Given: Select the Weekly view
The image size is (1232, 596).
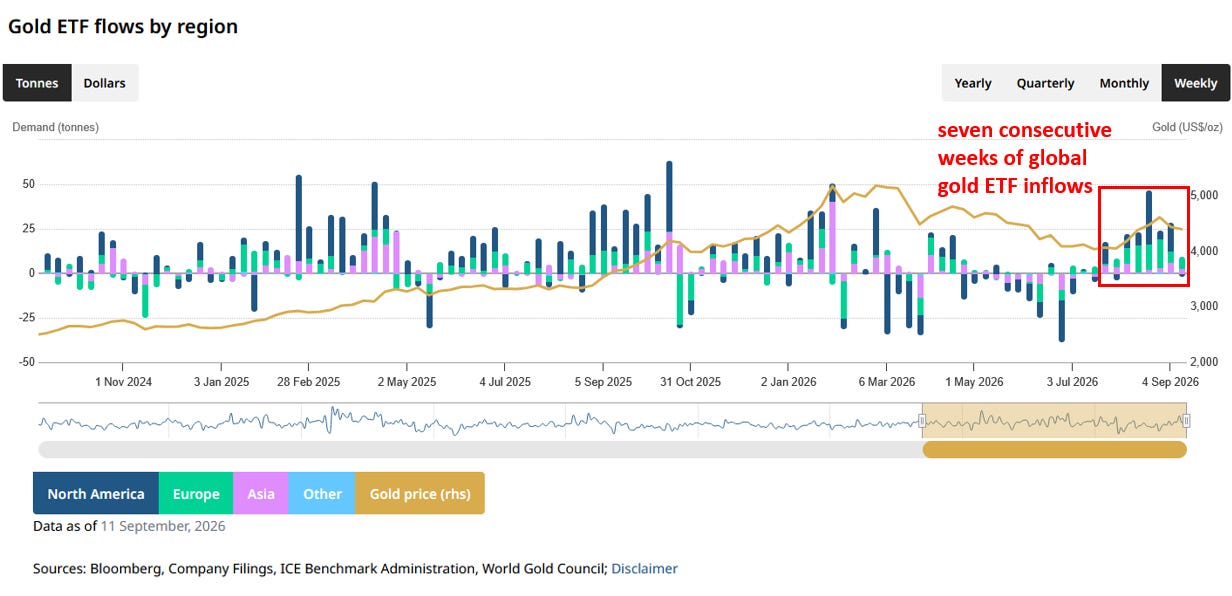Looking at the screenshot, I should coord(1195,83).
